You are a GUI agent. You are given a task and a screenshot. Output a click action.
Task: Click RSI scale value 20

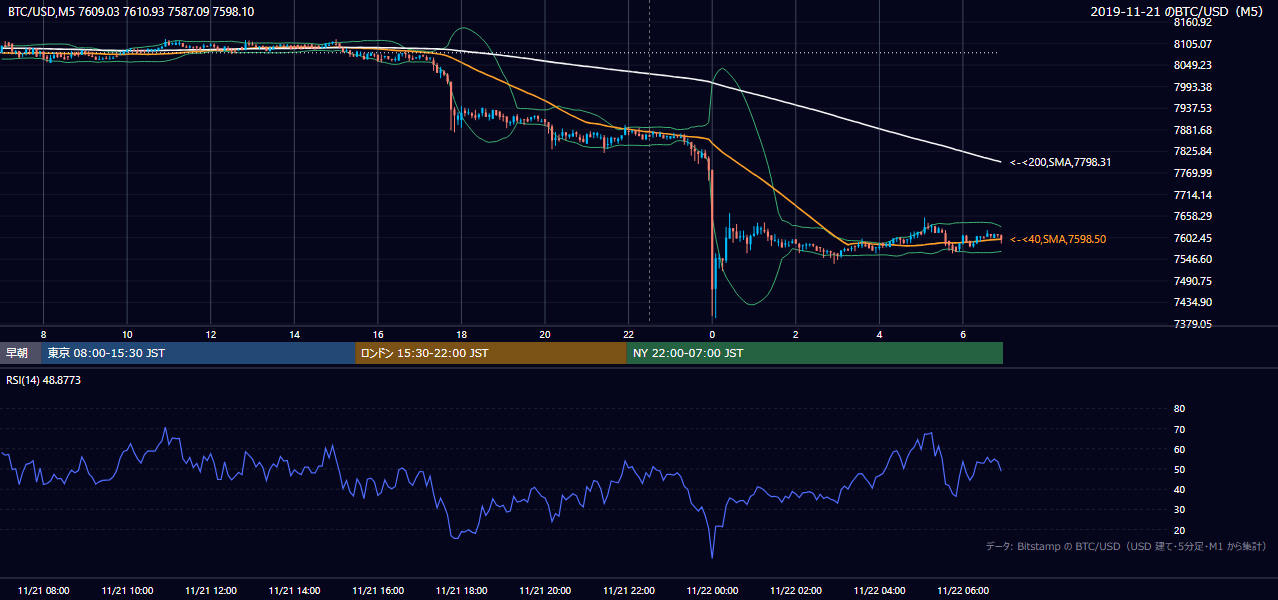tap(1179, 530)
